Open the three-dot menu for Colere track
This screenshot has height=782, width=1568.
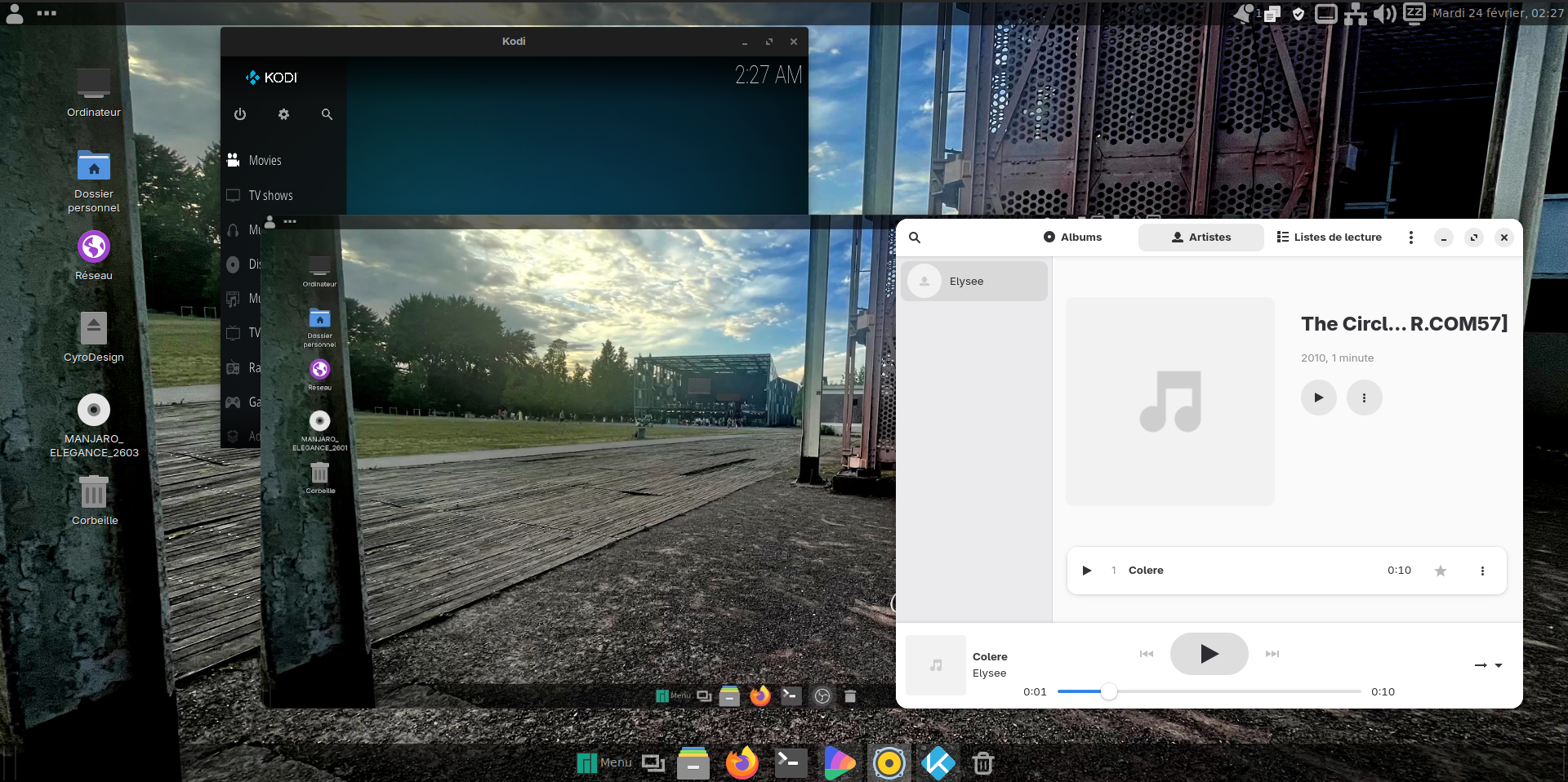point(1482,571)
